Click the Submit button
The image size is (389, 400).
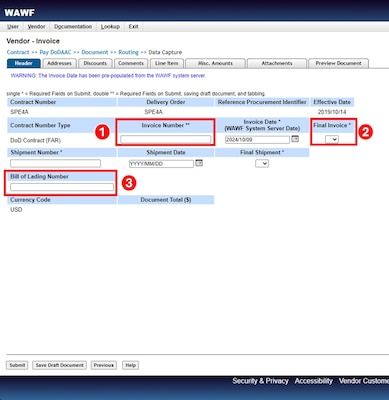click(x=17, y=365)
